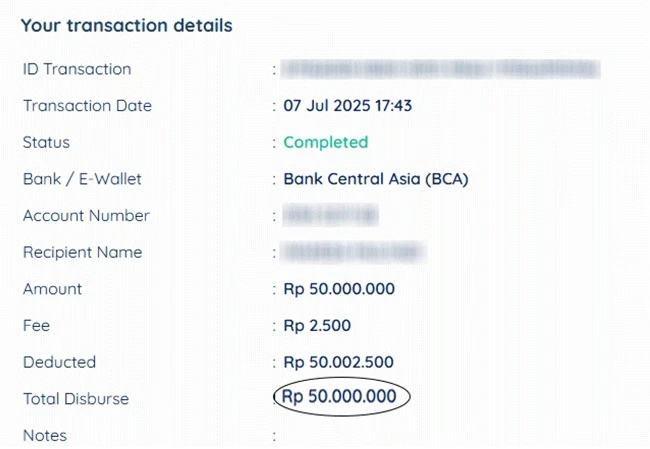This screenshot has width=650, height=449.
Task: Click the circled Total Disburse amount
Action: pyautogui.click(x=339, y=396)
